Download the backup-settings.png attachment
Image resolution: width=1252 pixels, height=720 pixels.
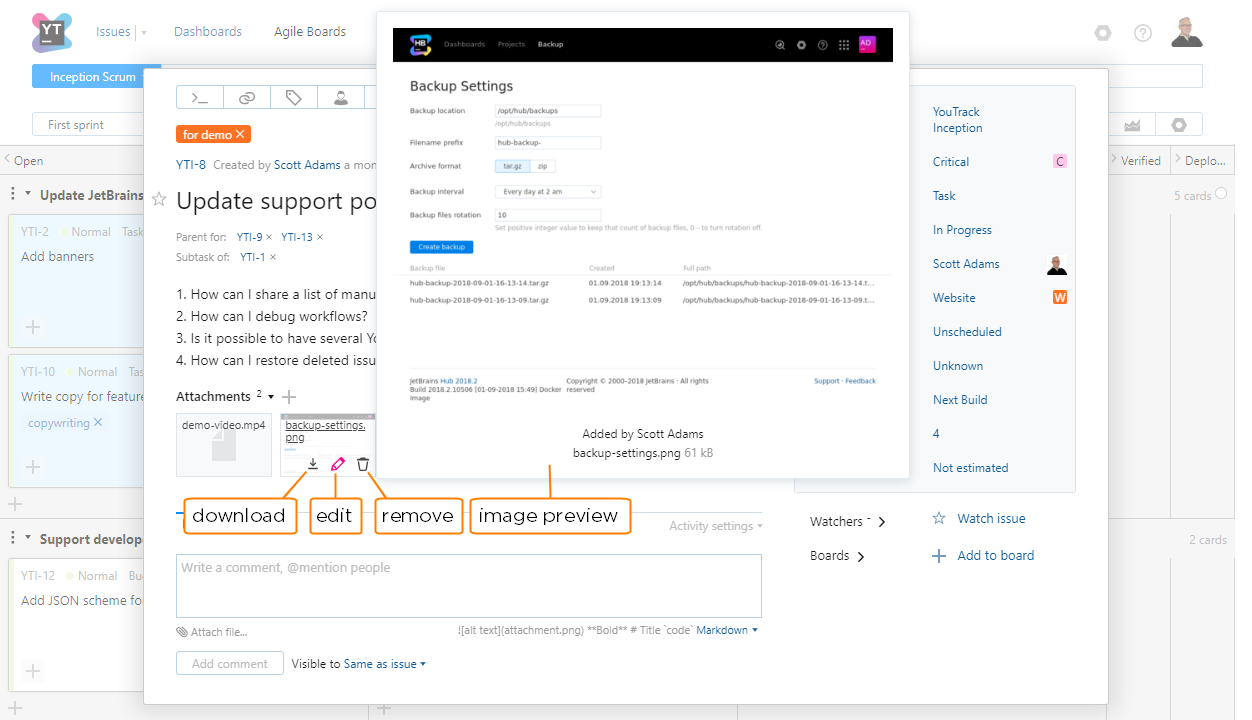pos(313,464)
